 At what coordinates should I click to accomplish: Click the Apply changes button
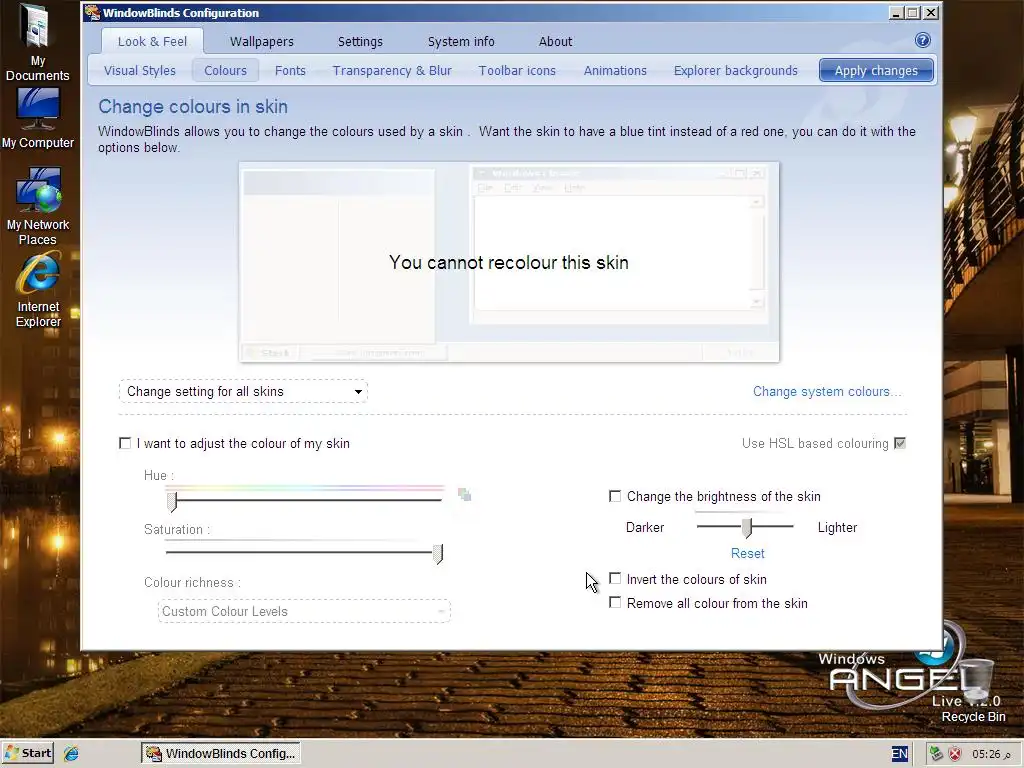coord(876,71)
